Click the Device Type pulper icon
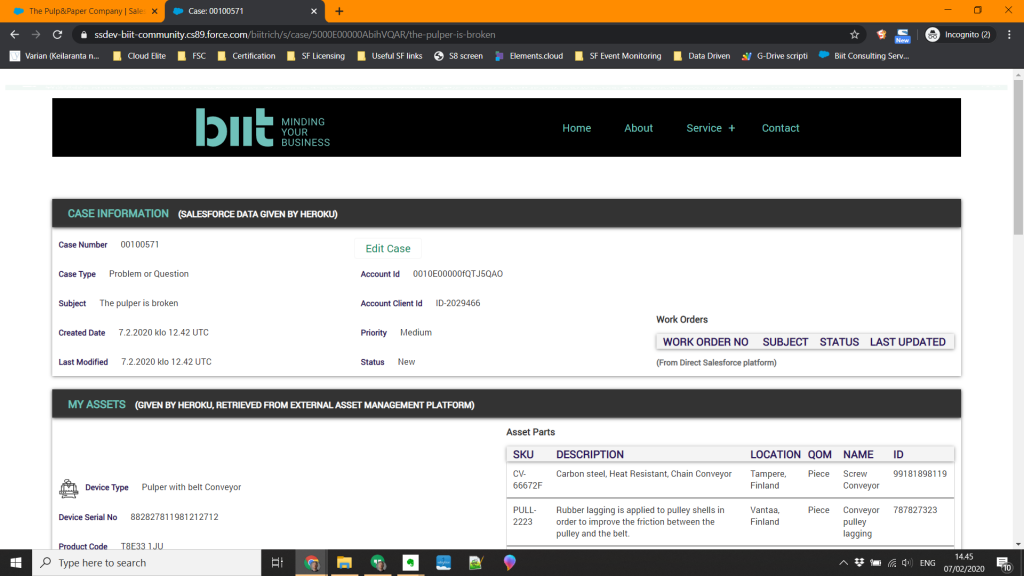This screenshot has width=1024, height=576. point(69,488)
